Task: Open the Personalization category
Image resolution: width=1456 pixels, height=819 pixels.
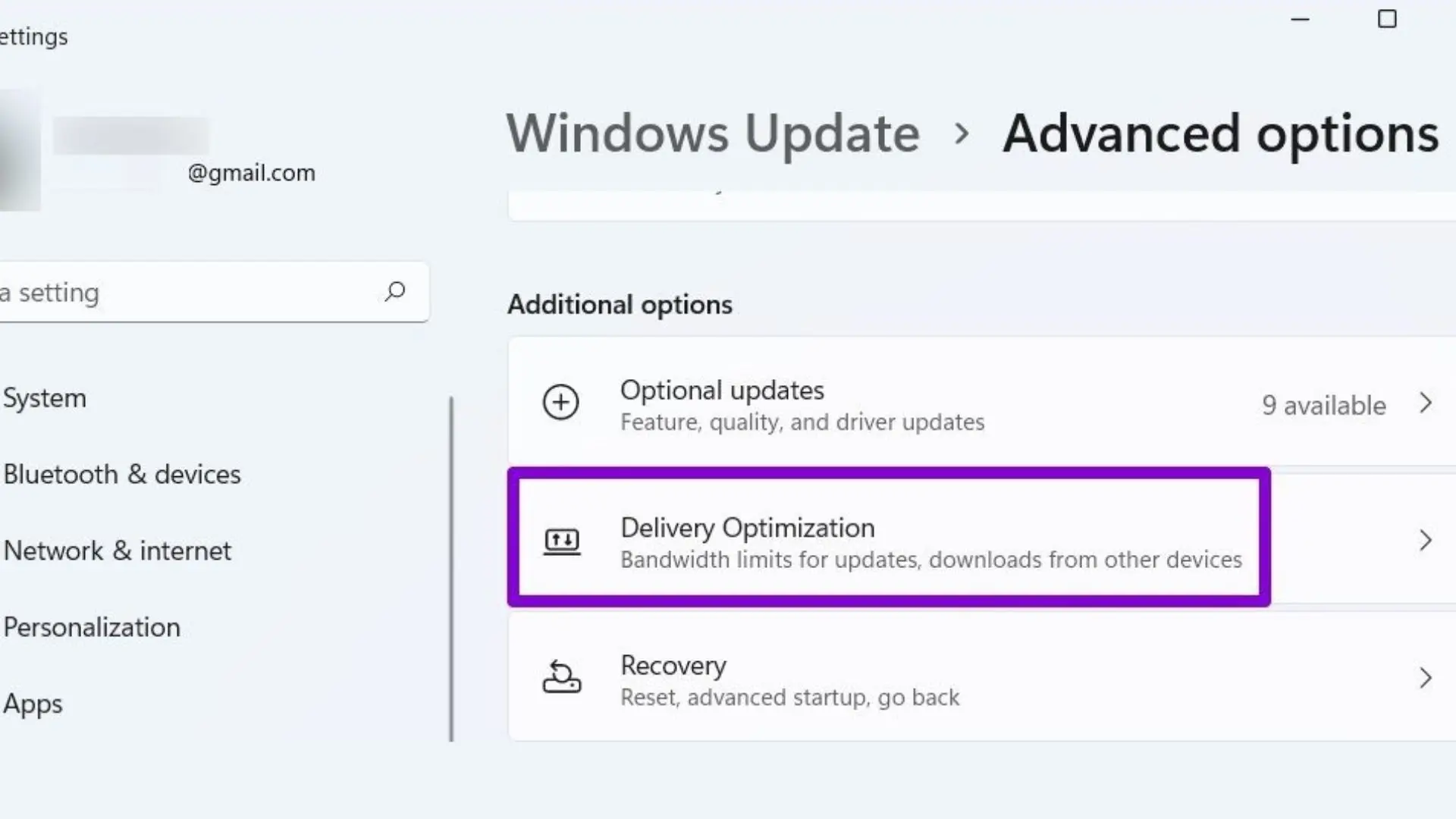Action: click(x=93, y=627)
